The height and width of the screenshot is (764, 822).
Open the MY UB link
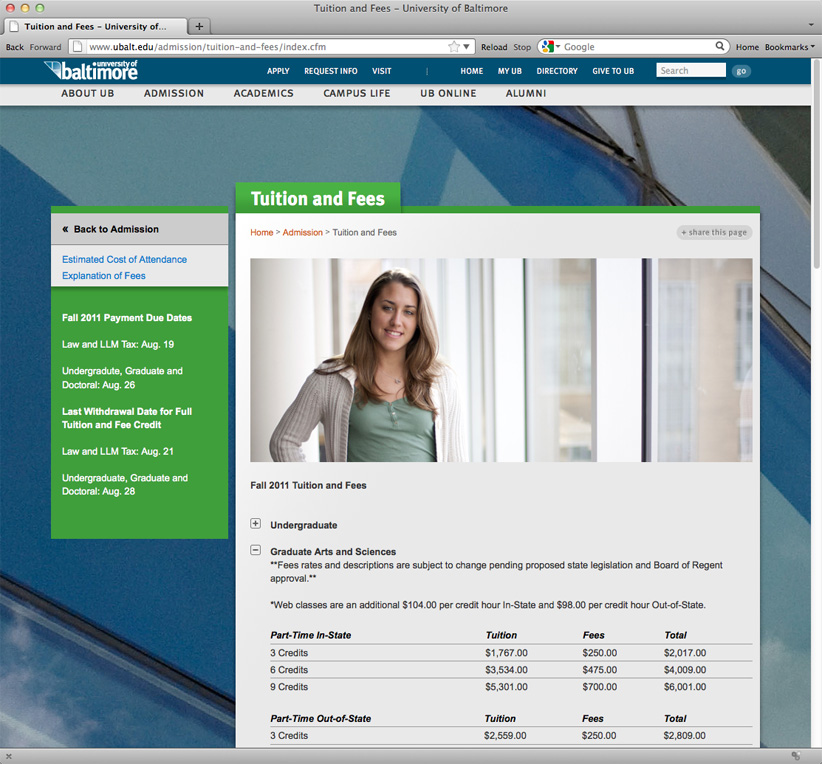(510, 71)
